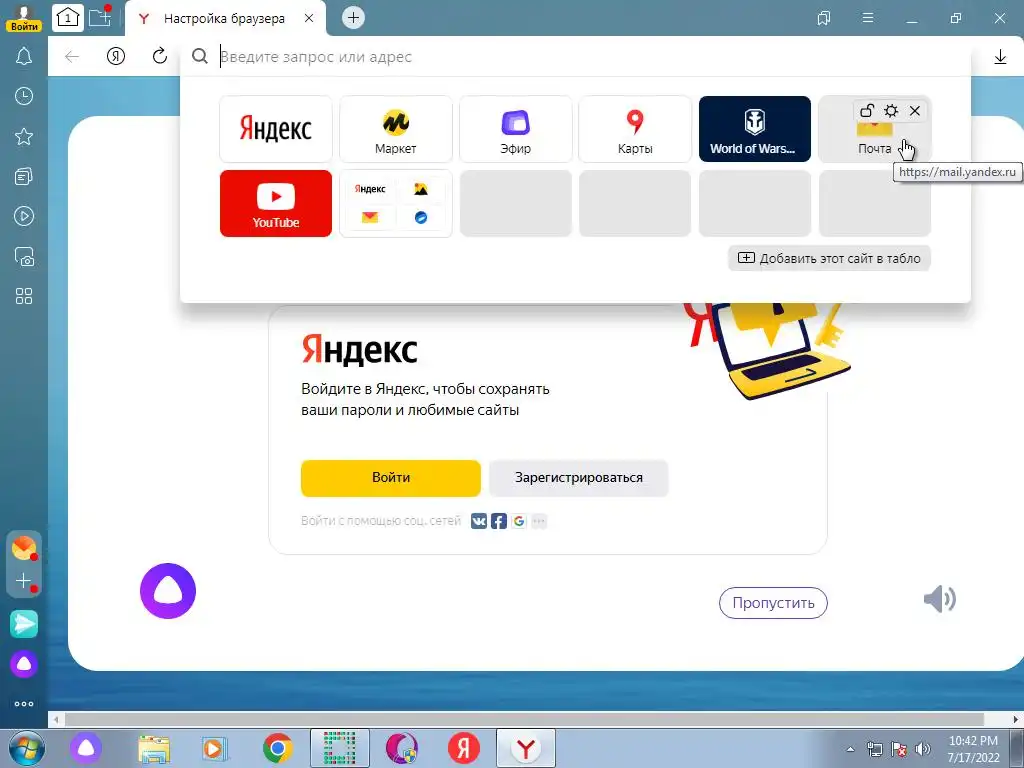Open Chrome from taskbar
Screen dimensions: 1024x768
pos(278,748)
